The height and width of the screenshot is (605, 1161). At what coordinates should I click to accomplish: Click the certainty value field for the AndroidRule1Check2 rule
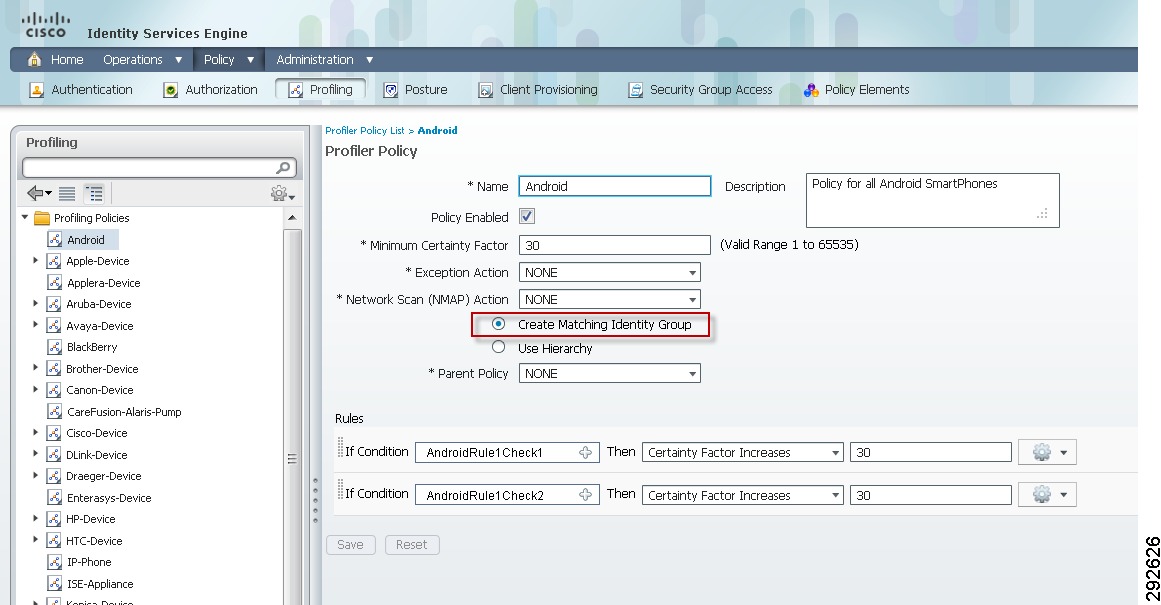pos(931,495)
